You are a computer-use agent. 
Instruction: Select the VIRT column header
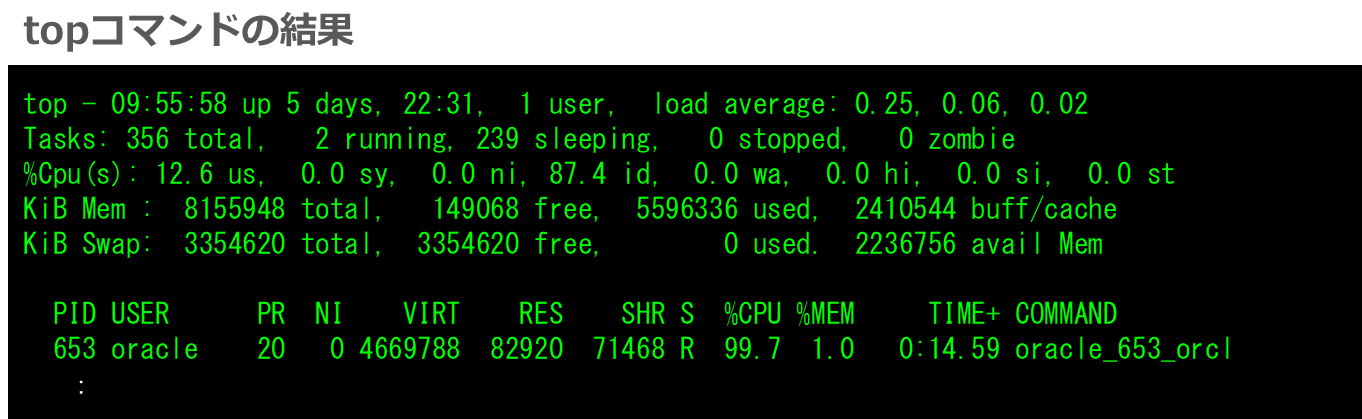tap(431, 314)
